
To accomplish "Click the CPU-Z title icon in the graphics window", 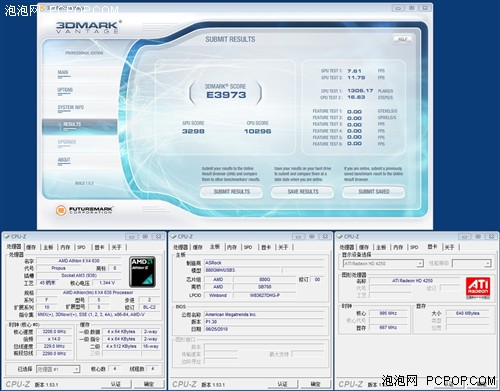I will point(340,237).
